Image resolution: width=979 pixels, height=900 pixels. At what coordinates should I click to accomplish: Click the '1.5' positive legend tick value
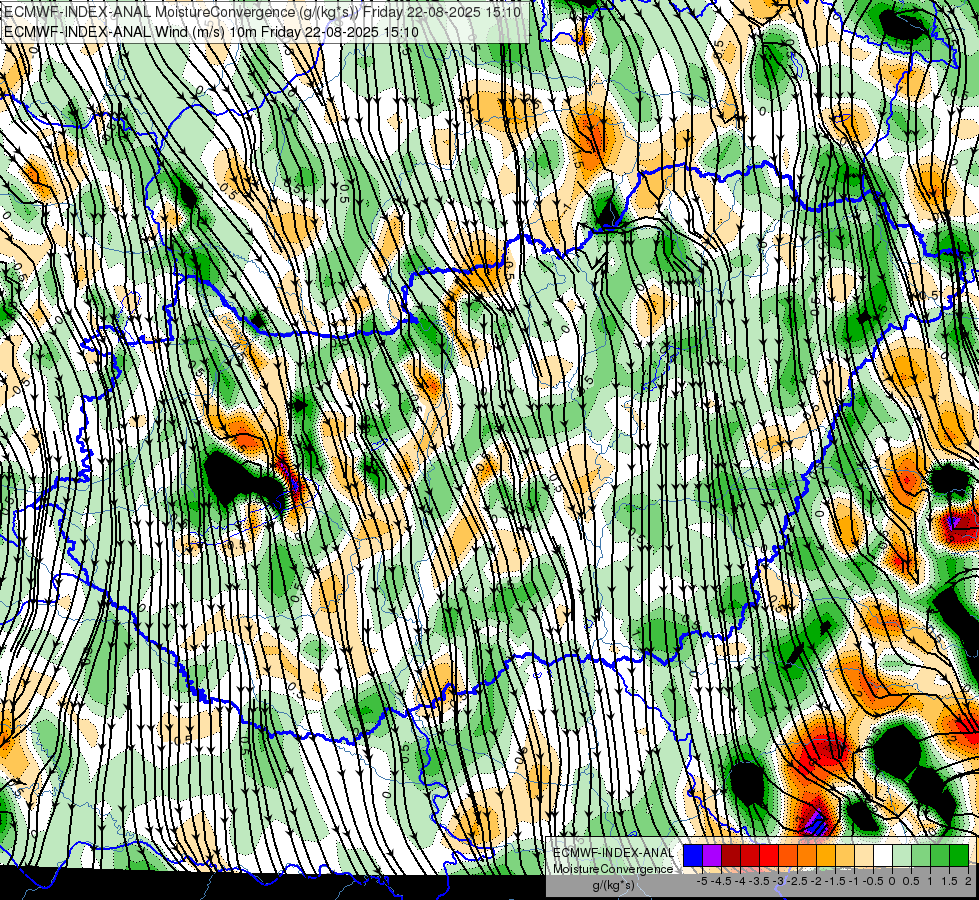(949, 881)
